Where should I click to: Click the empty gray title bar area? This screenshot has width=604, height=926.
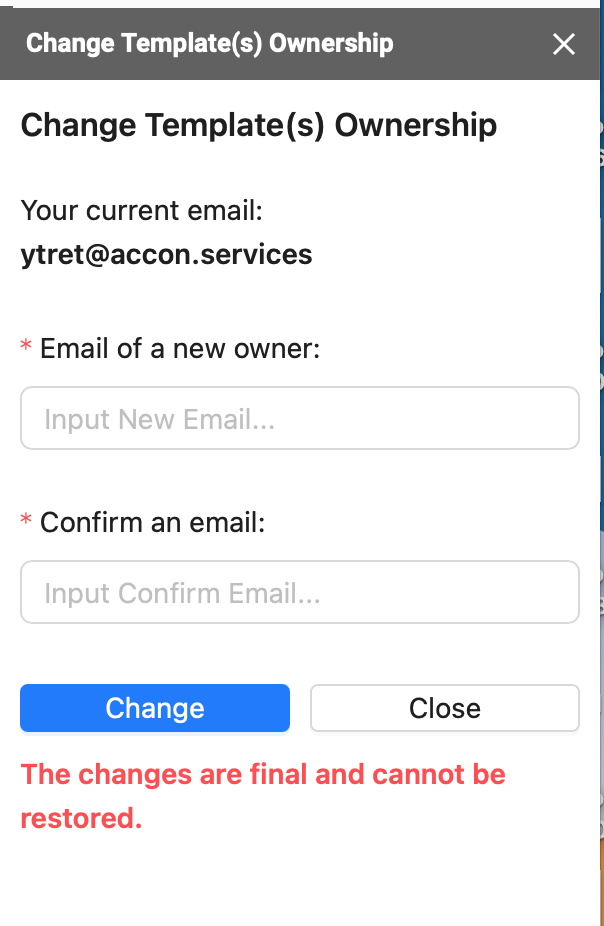pos(472,44)
